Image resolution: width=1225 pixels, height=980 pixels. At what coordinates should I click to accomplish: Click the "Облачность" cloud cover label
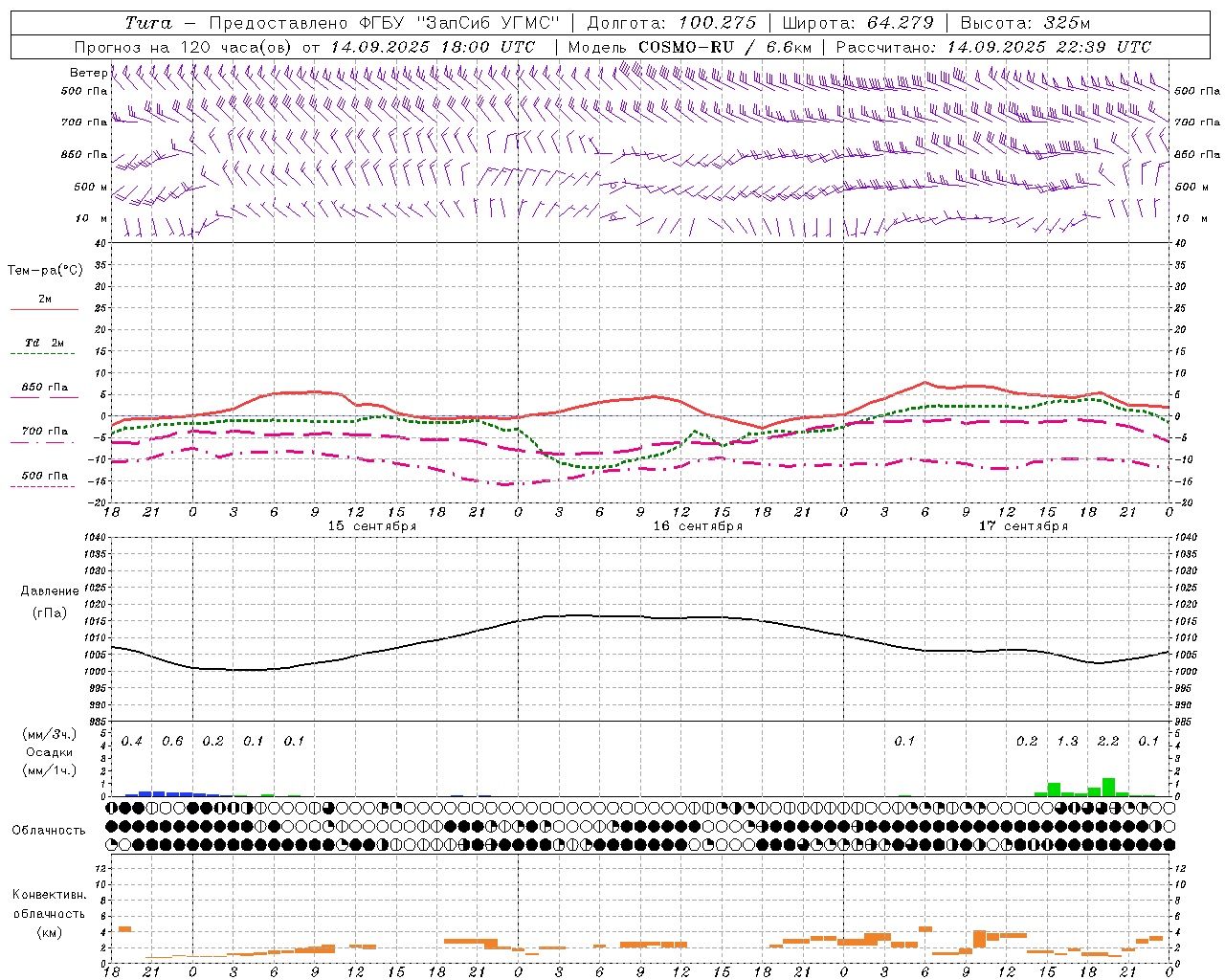coord(49,830)
